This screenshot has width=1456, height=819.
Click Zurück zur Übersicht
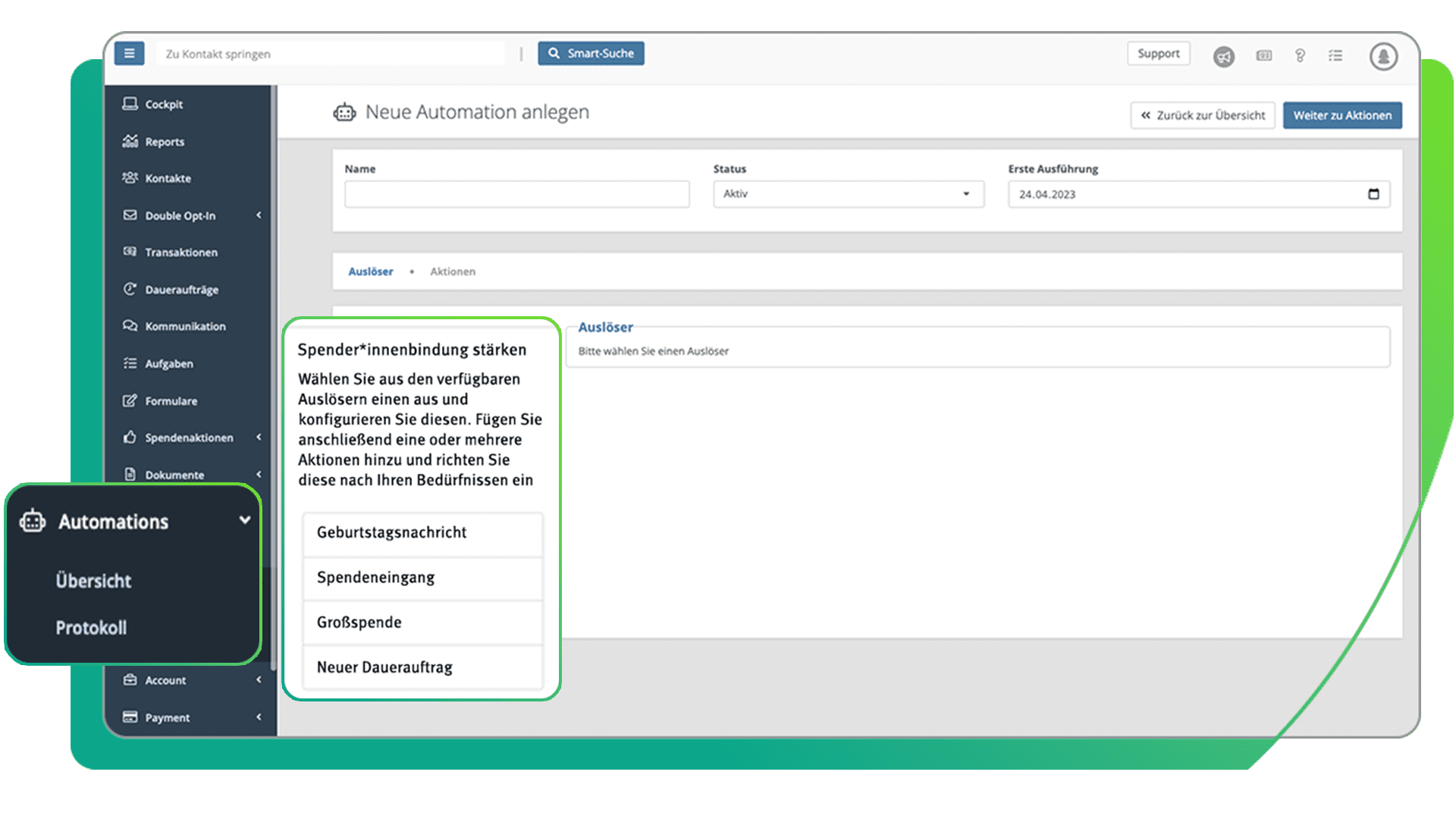1202,115
